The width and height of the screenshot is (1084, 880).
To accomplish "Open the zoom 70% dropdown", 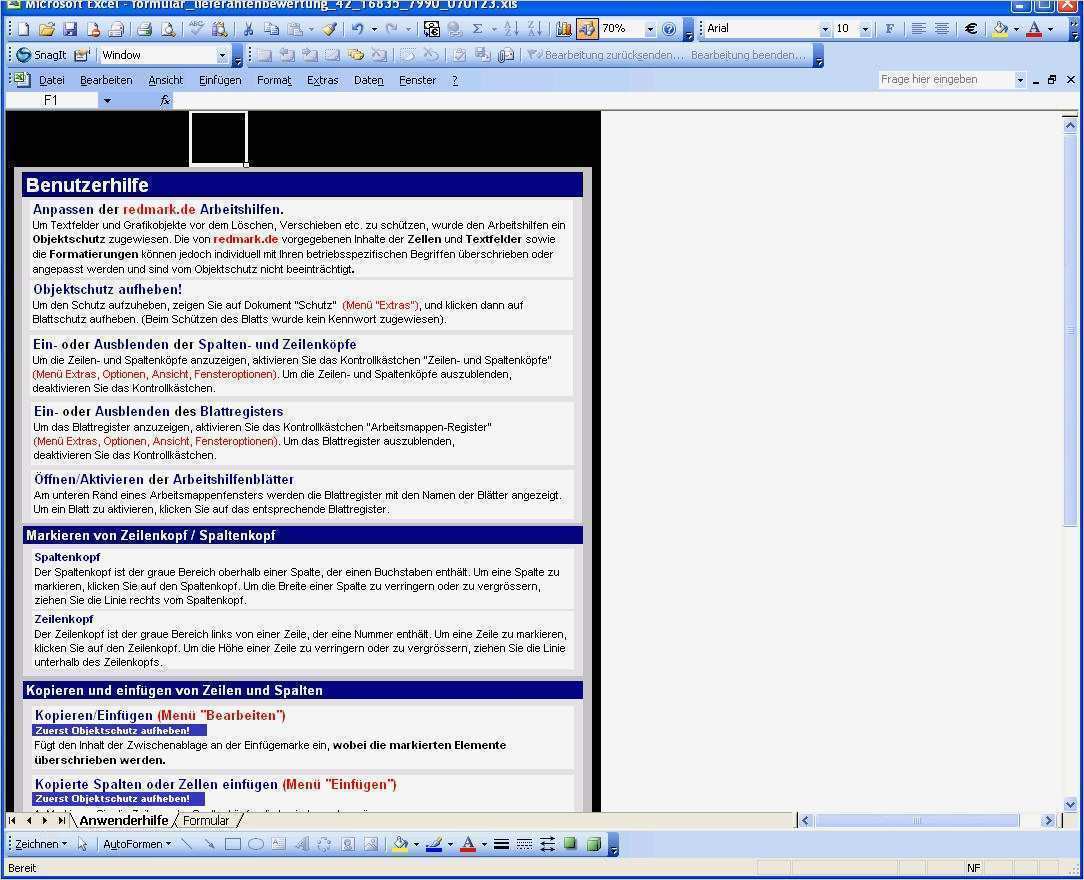I will pos(650,29).
